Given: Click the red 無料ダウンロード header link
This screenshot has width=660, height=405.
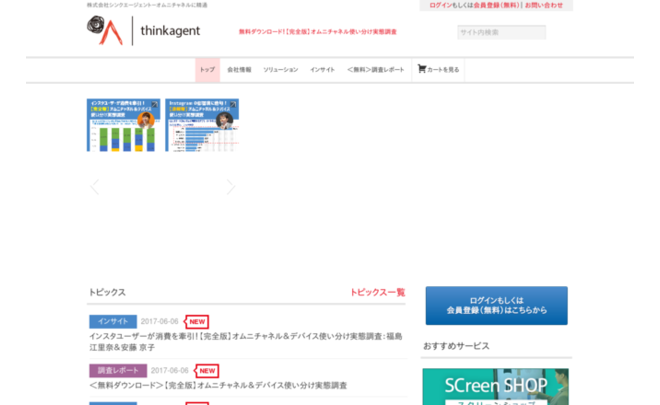Looking at the screenshot, I should 318,32.
